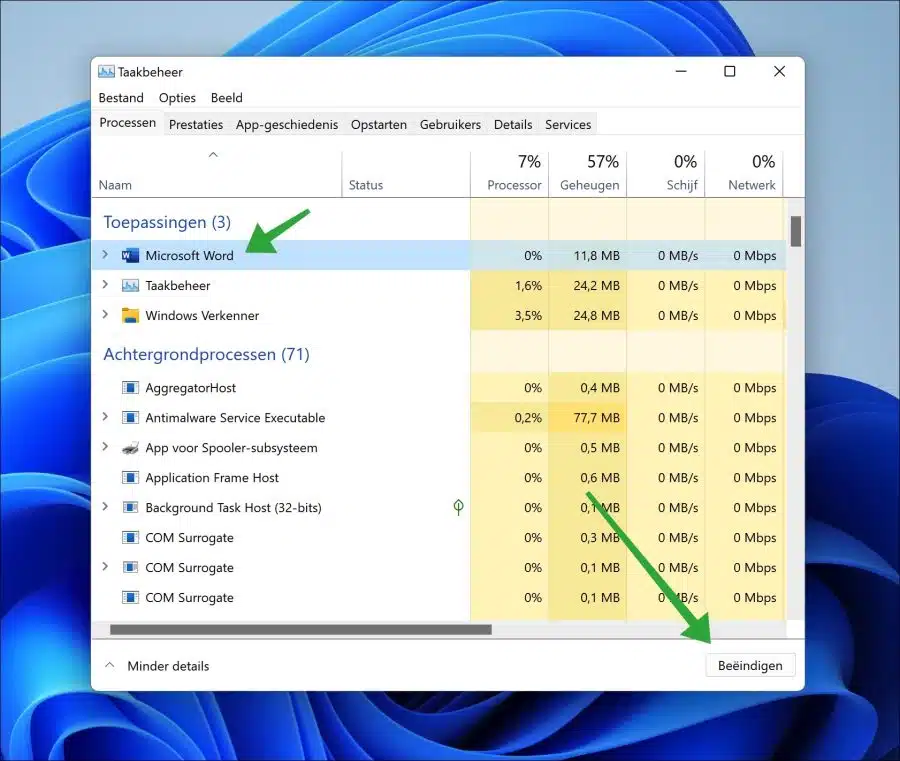Maximize the Taakbeheer window
Viewport: 900px width, 761px height.
tap(730, 71)
